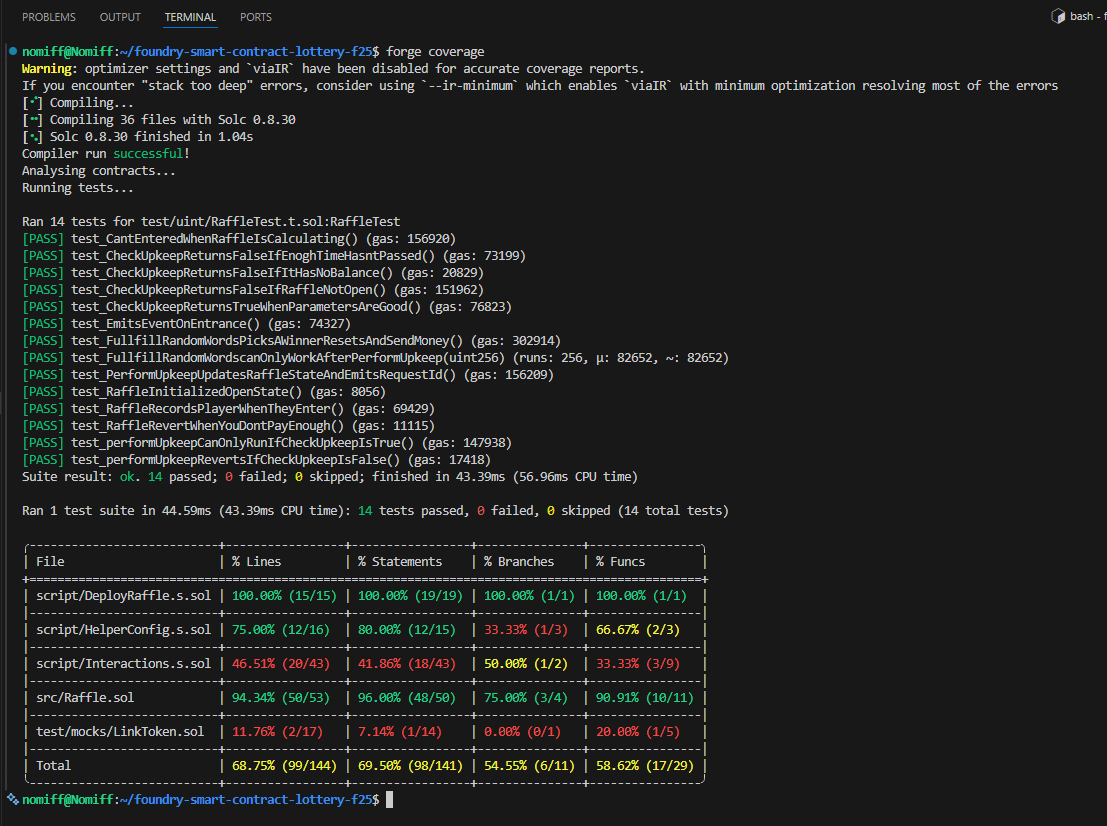Click Interactions lines value '46.51% (20/43)'
This screenshot has height=826, width=1107.
point(280,663)
